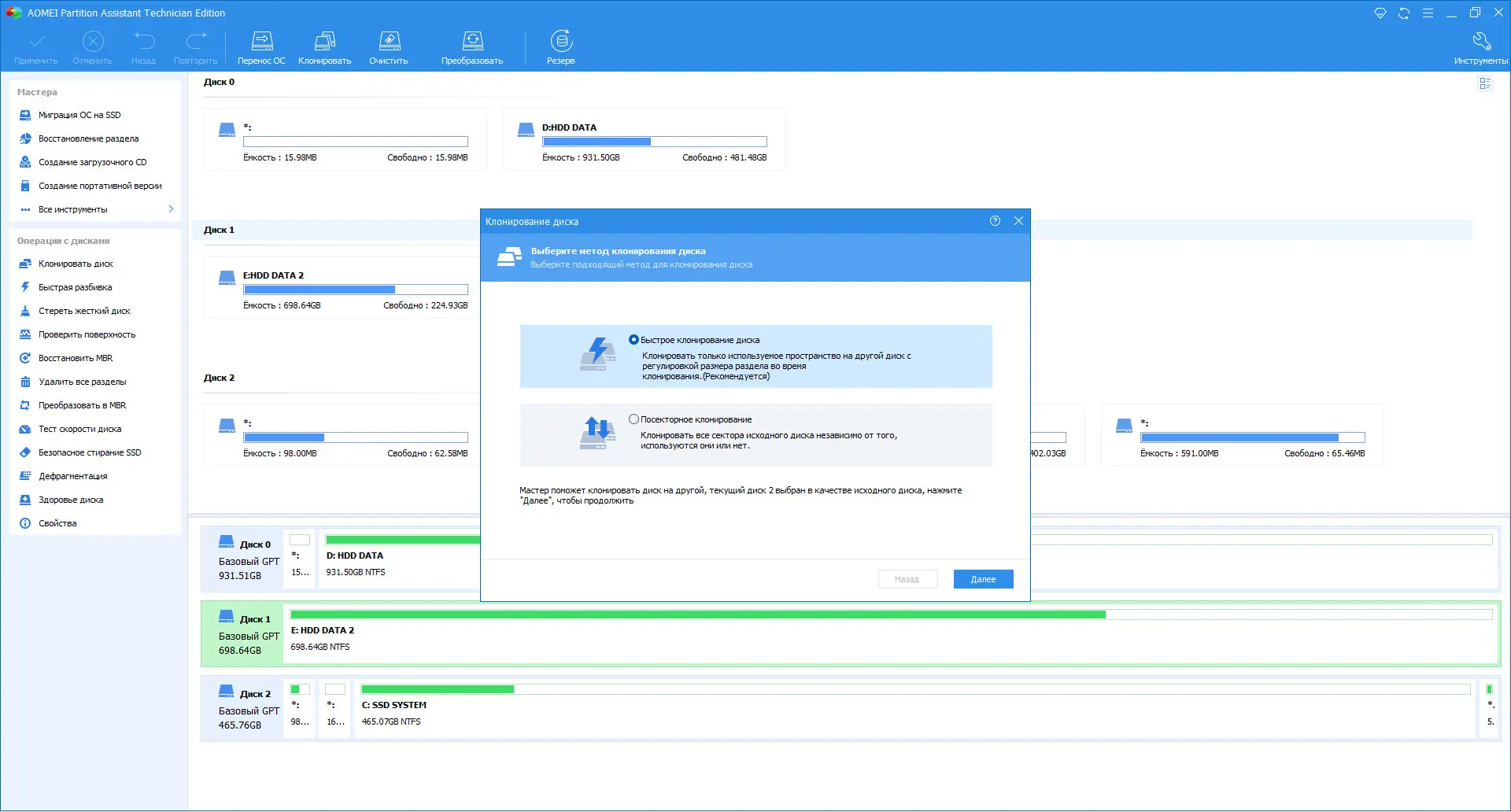This screenshot has width=1511, height=812.
Task: Select the 591.00MB partition card
Action: point(1242,436)
